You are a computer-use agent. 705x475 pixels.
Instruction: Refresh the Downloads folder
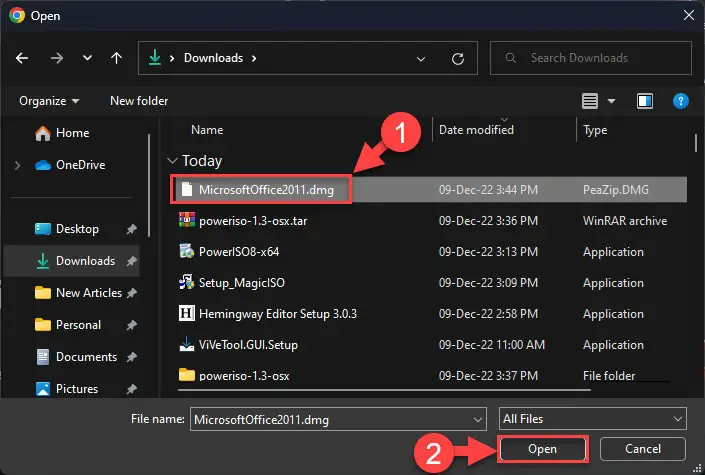[458, 58]
